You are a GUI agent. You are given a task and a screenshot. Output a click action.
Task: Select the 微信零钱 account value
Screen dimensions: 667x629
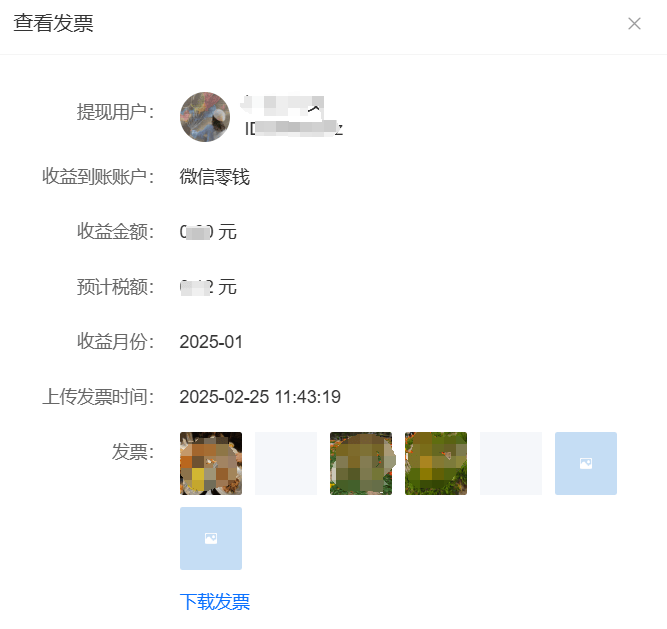(x=215, y=176)
